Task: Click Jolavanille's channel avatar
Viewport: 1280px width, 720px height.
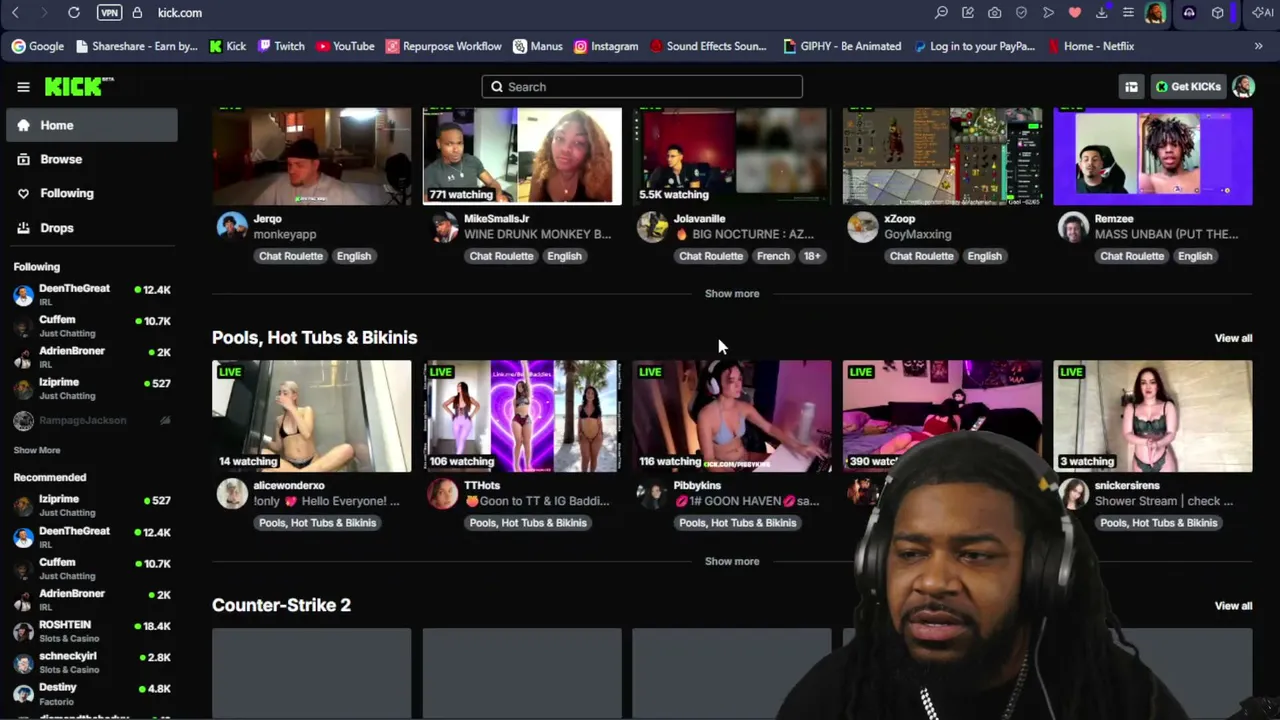Action: (x=652, y=227)
